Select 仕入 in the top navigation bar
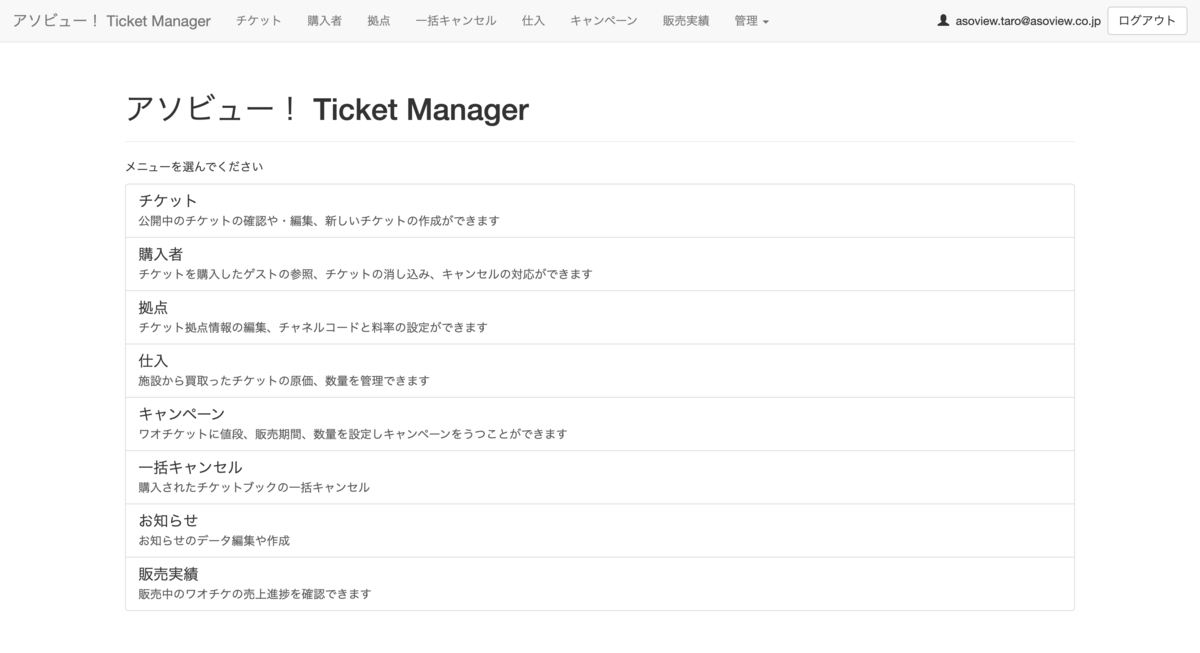Viewport: 1200px width, 653px height. click(533, 21)
